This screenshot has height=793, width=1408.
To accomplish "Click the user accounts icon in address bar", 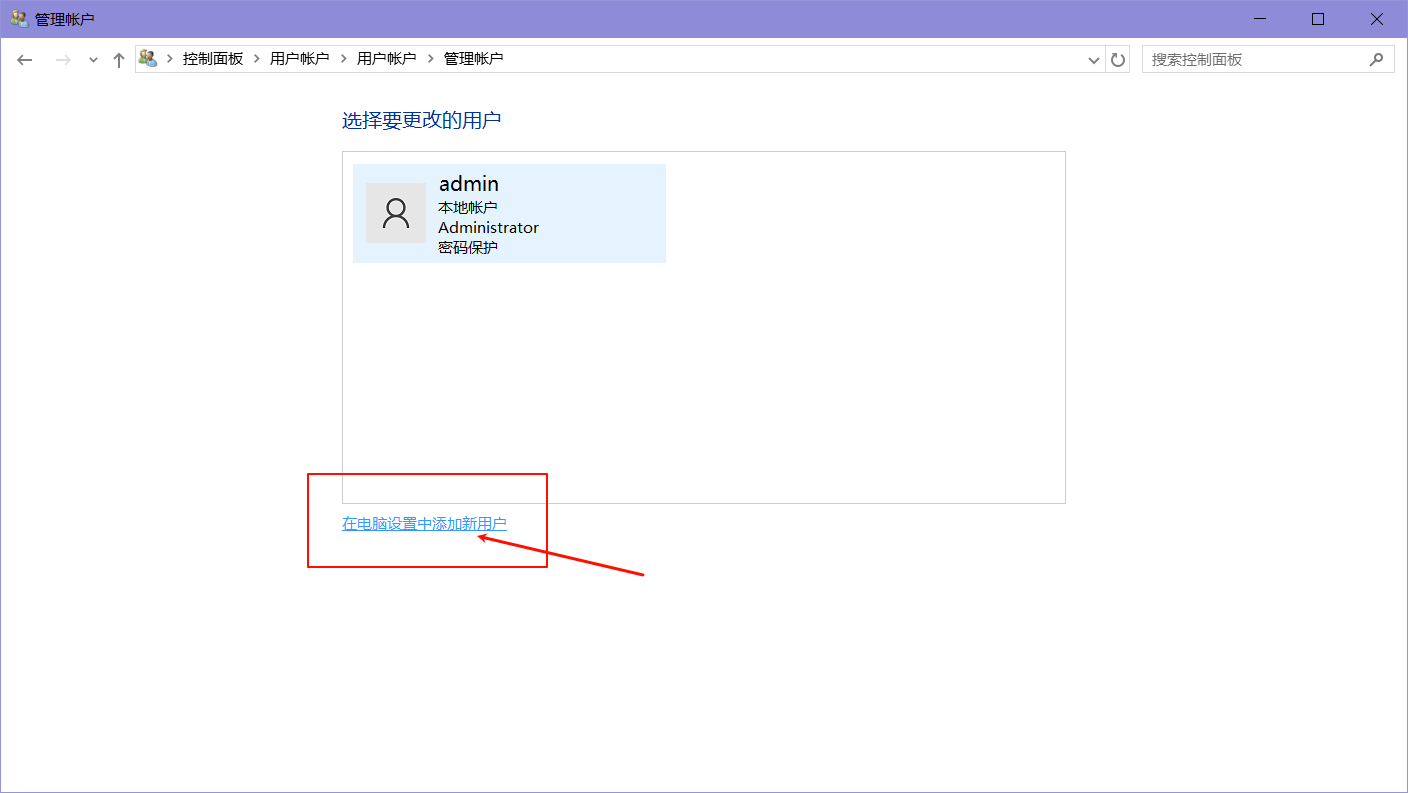I will coord(148,59).
